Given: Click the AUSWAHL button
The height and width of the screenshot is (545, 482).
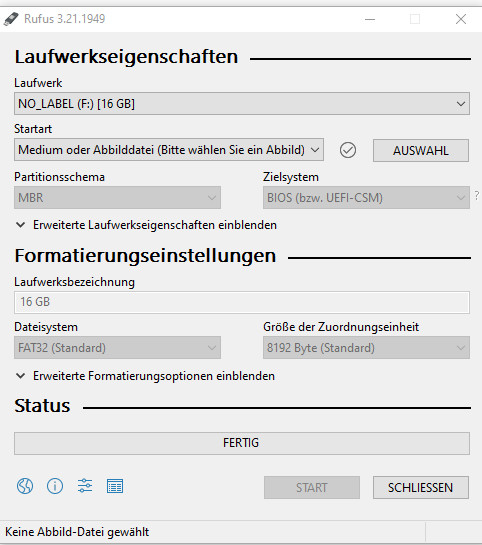Looking at the screenshot, I should (x=421, y=151).
